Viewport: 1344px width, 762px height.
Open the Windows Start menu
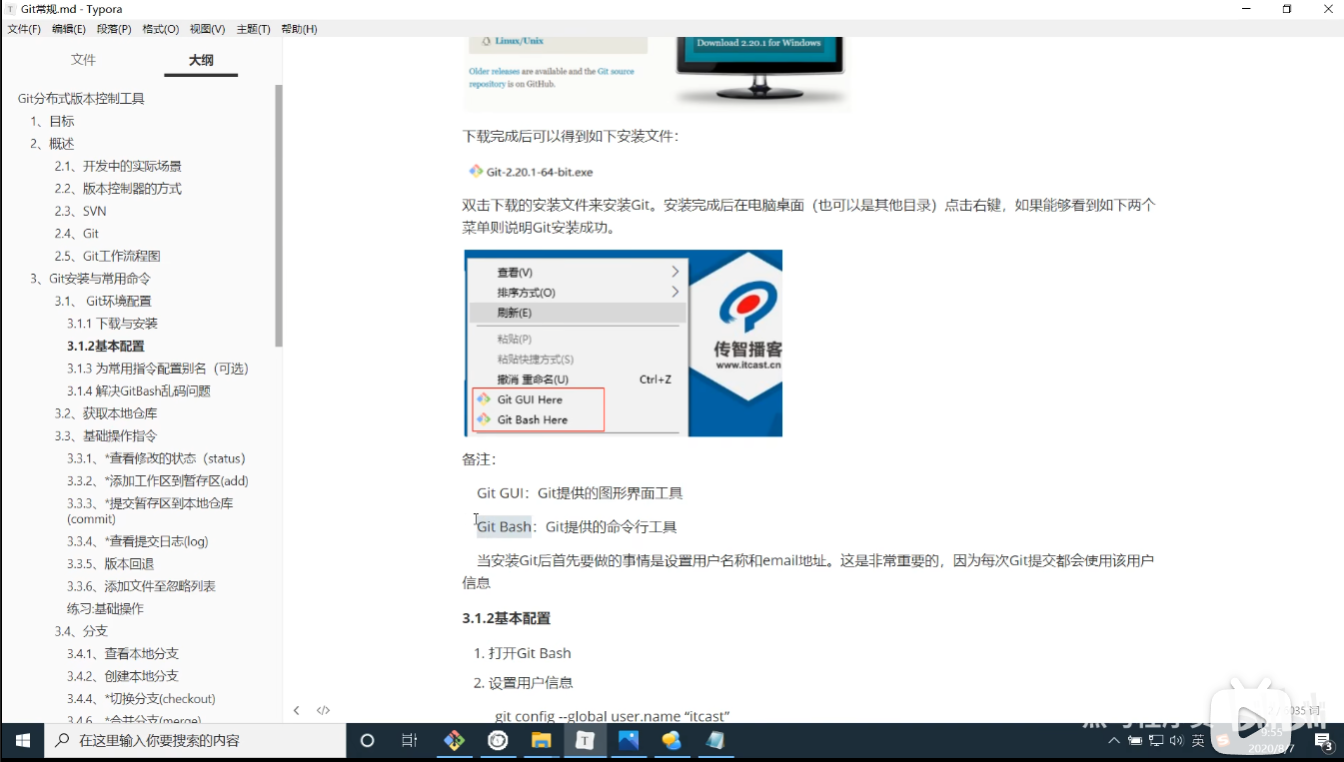(x=22, y=741)
